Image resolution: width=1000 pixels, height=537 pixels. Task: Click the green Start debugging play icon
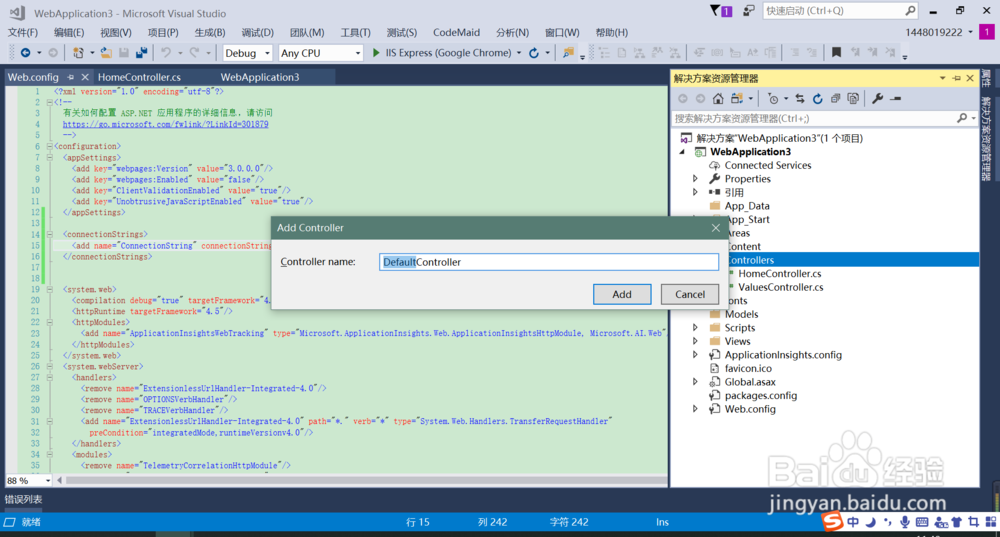(376, 53)
